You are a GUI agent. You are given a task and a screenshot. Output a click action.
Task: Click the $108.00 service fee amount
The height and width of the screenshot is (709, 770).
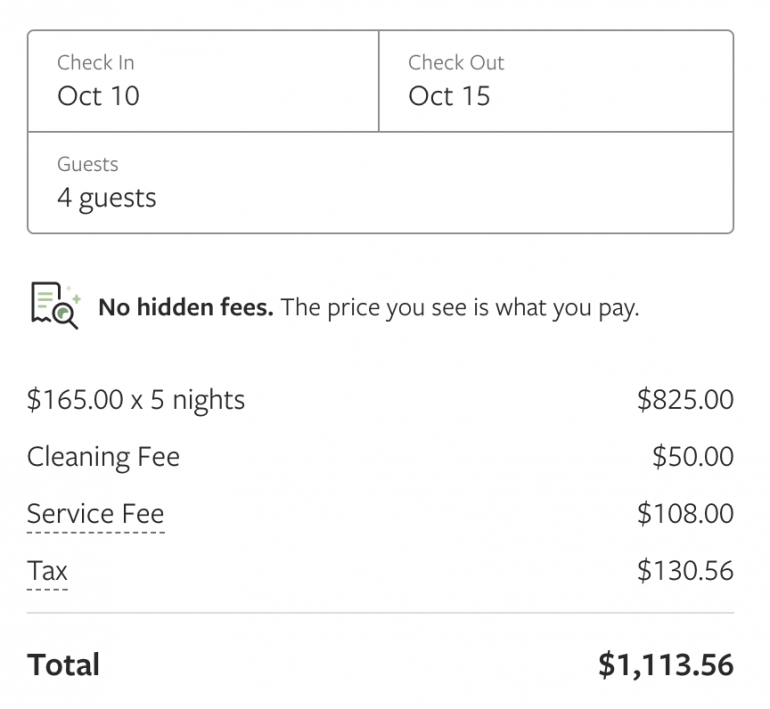685,514
